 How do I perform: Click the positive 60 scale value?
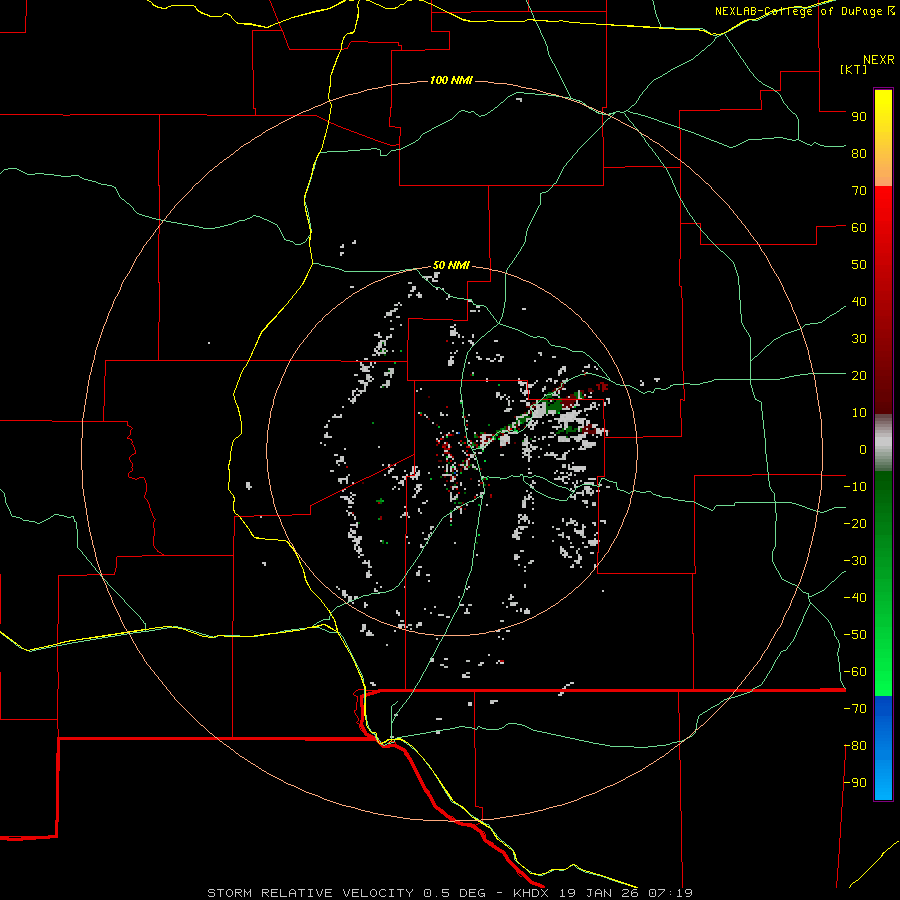[859, 228]
